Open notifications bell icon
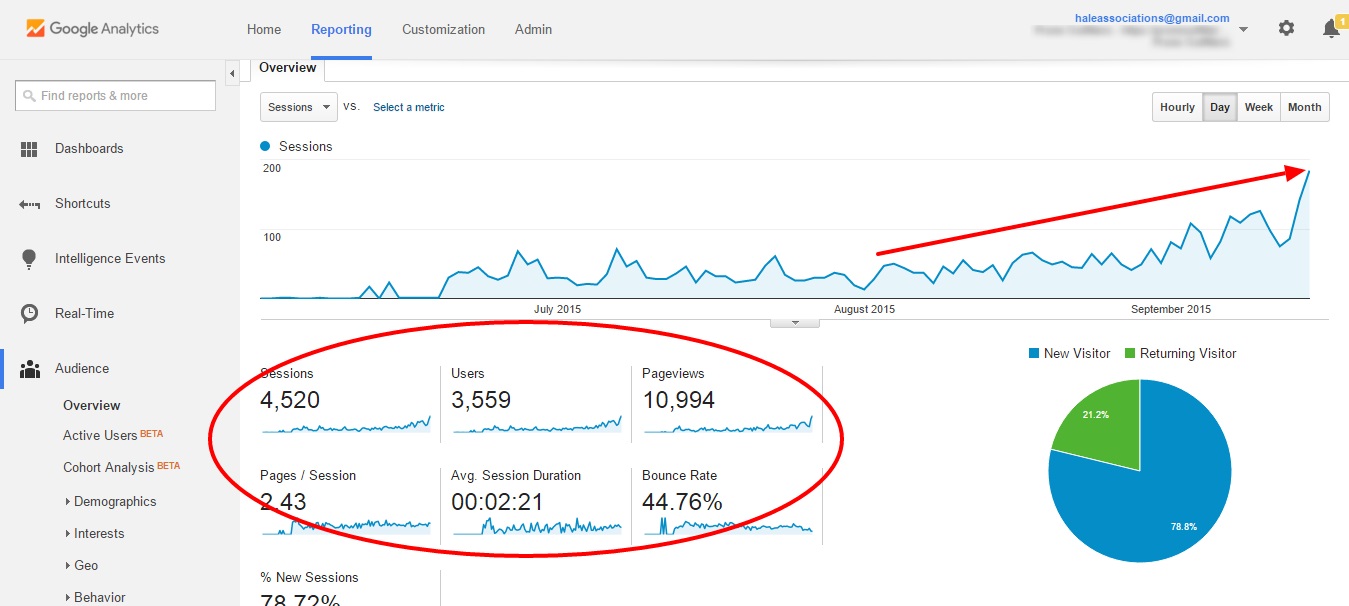Viewport: 1349px width, 606px height. tap(1331, 29)
